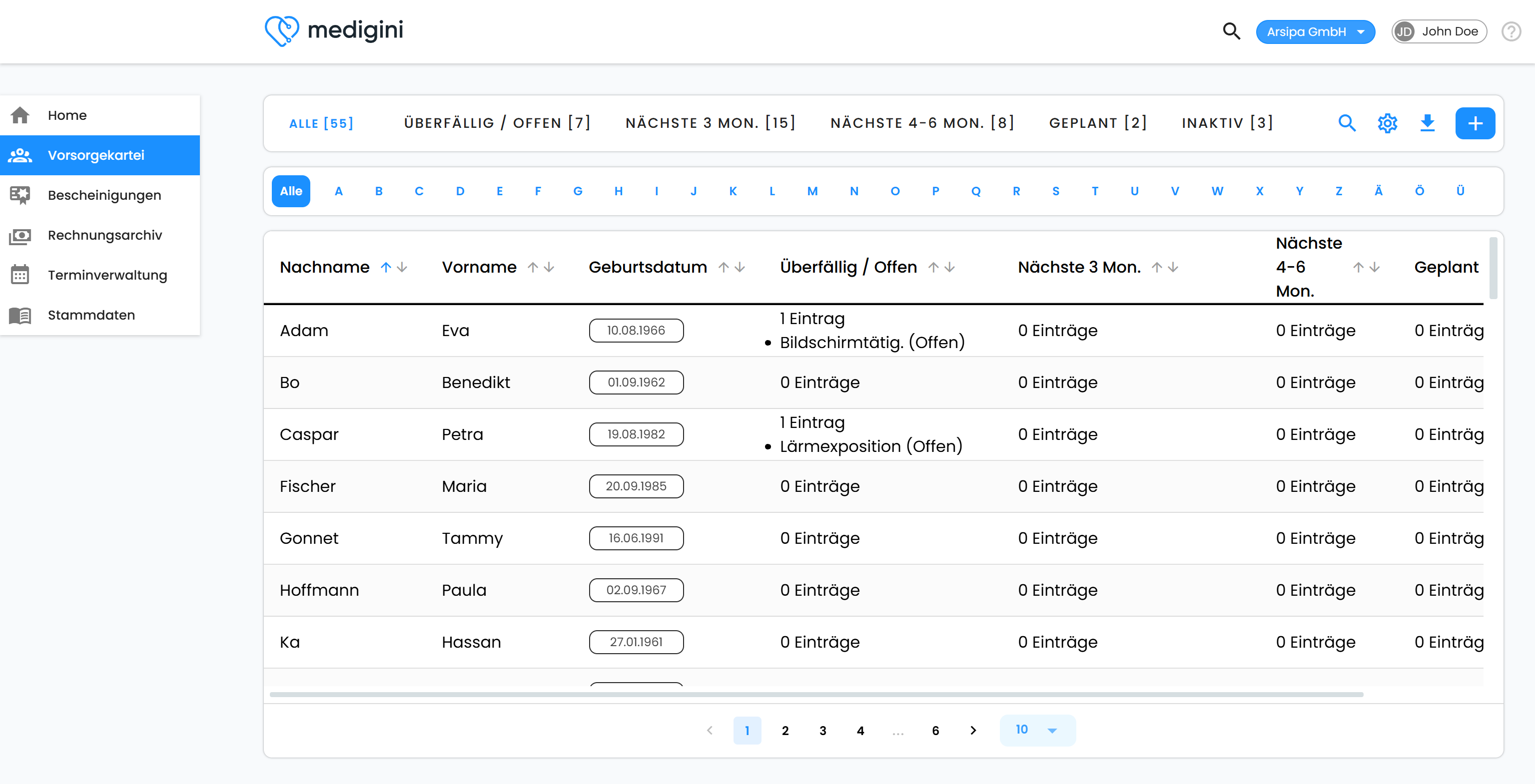Click the horizontal table scrollbar
Image resolution: width=1535 pixels, height=784 pixels.
point(816,694)
